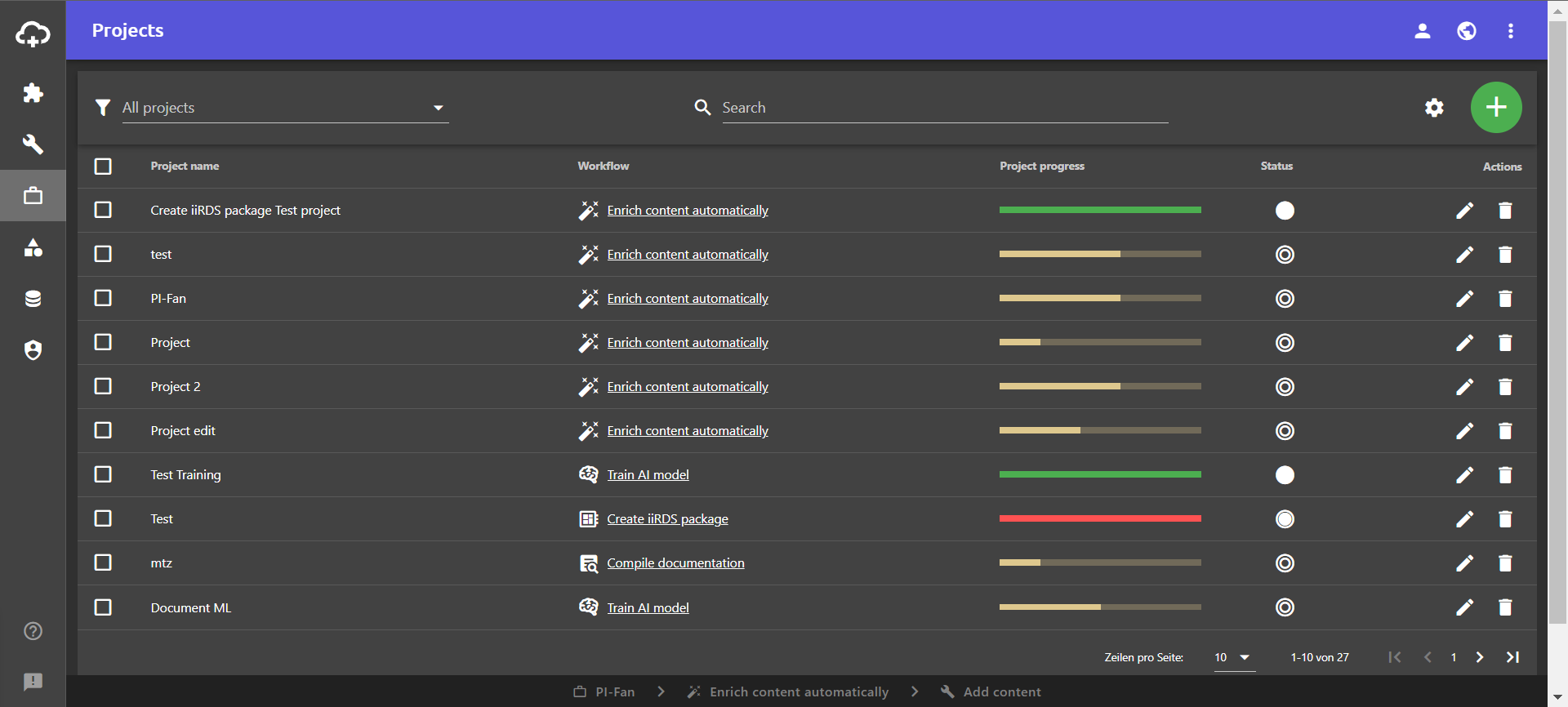The width and height of the screenshot is (1568, 707).
Task: Go to previous page chevron
Action: (1428, 657)
